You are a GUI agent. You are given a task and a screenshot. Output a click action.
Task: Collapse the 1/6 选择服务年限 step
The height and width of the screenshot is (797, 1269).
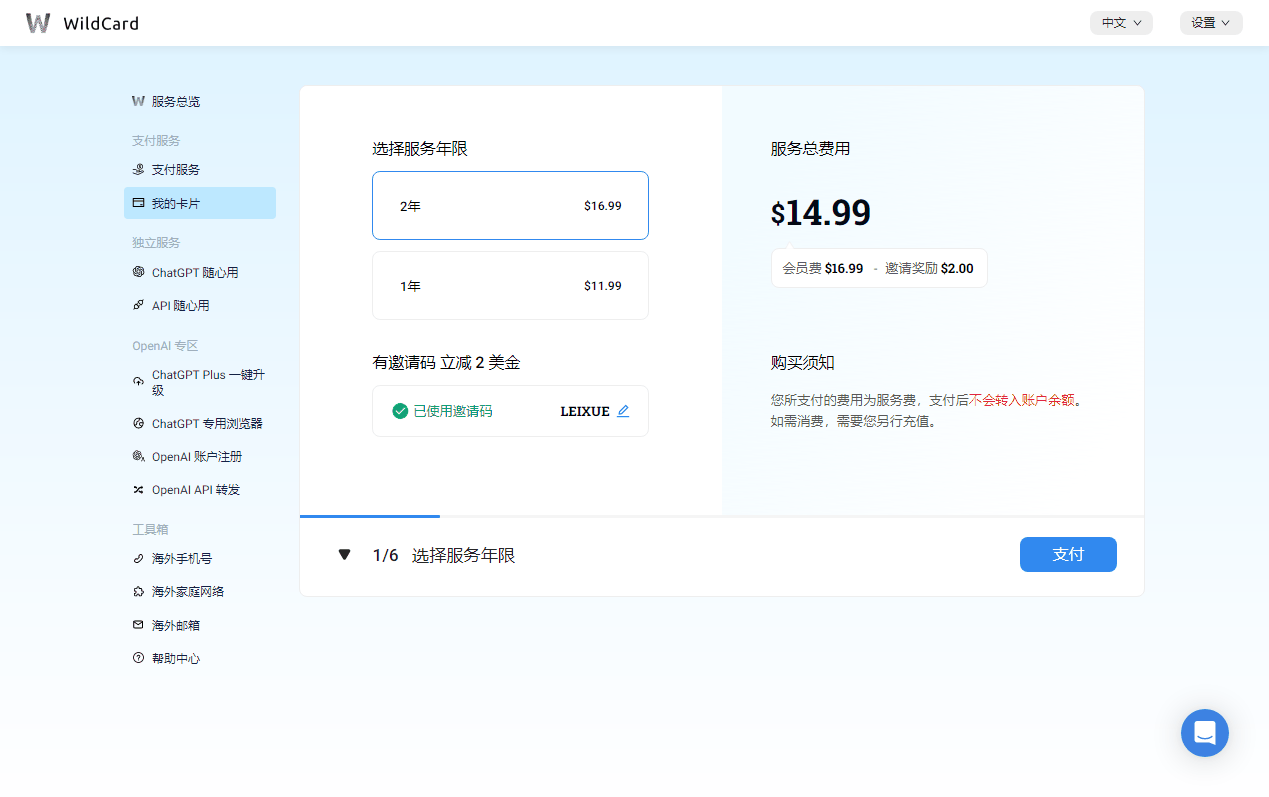(x=344, y=553)
